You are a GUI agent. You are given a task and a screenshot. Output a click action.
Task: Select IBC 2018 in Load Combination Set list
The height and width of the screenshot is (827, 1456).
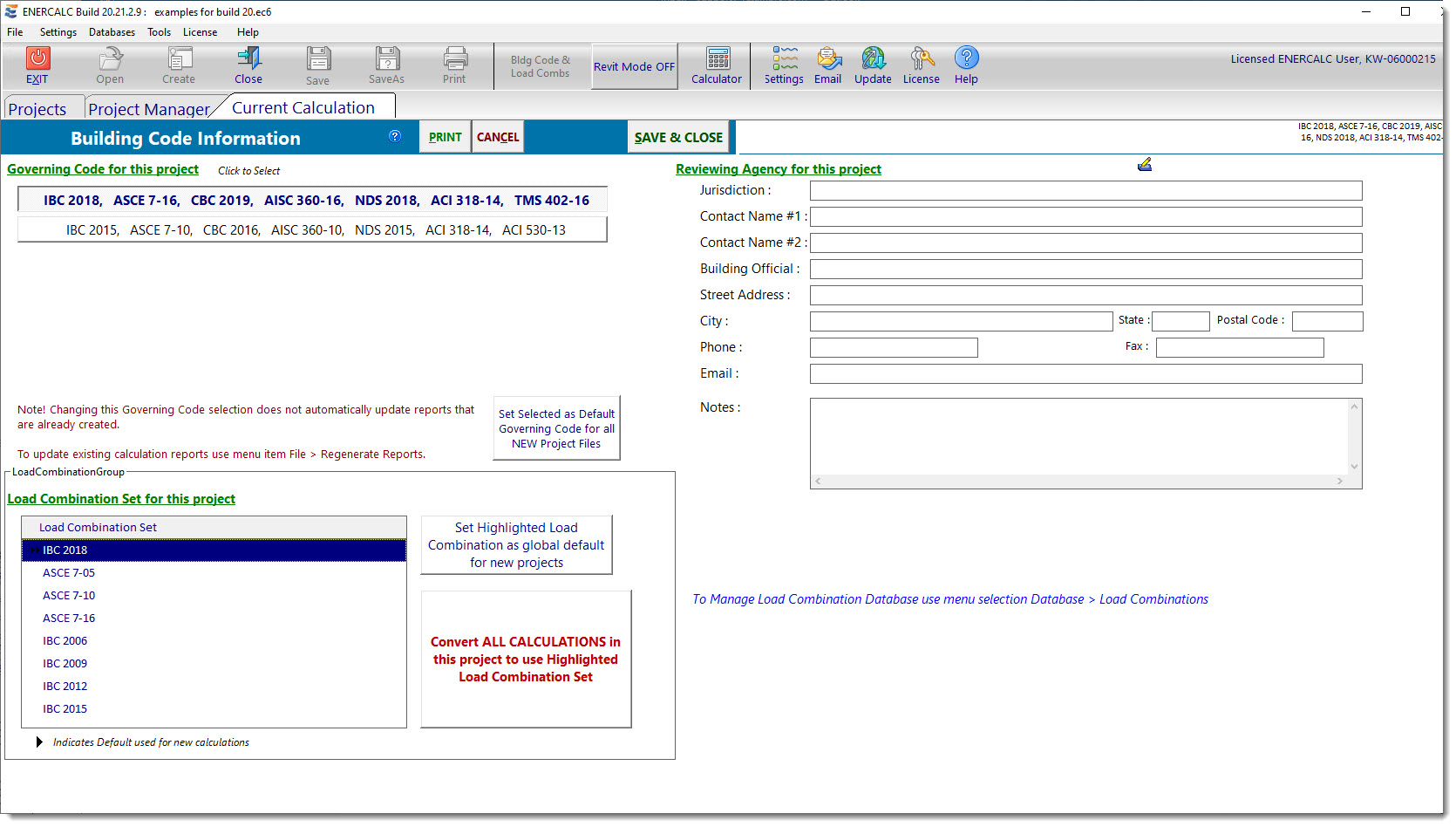[214, 550]
